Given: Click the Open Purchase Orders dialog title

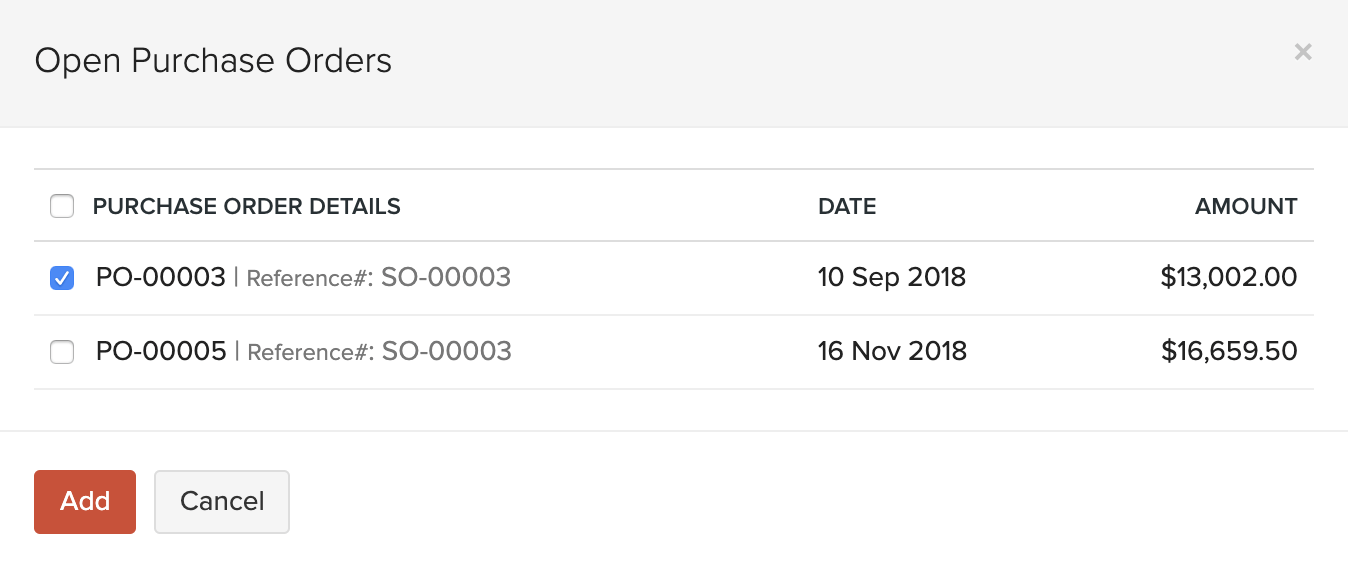Looking at the screenshot, I should point(213,61).
